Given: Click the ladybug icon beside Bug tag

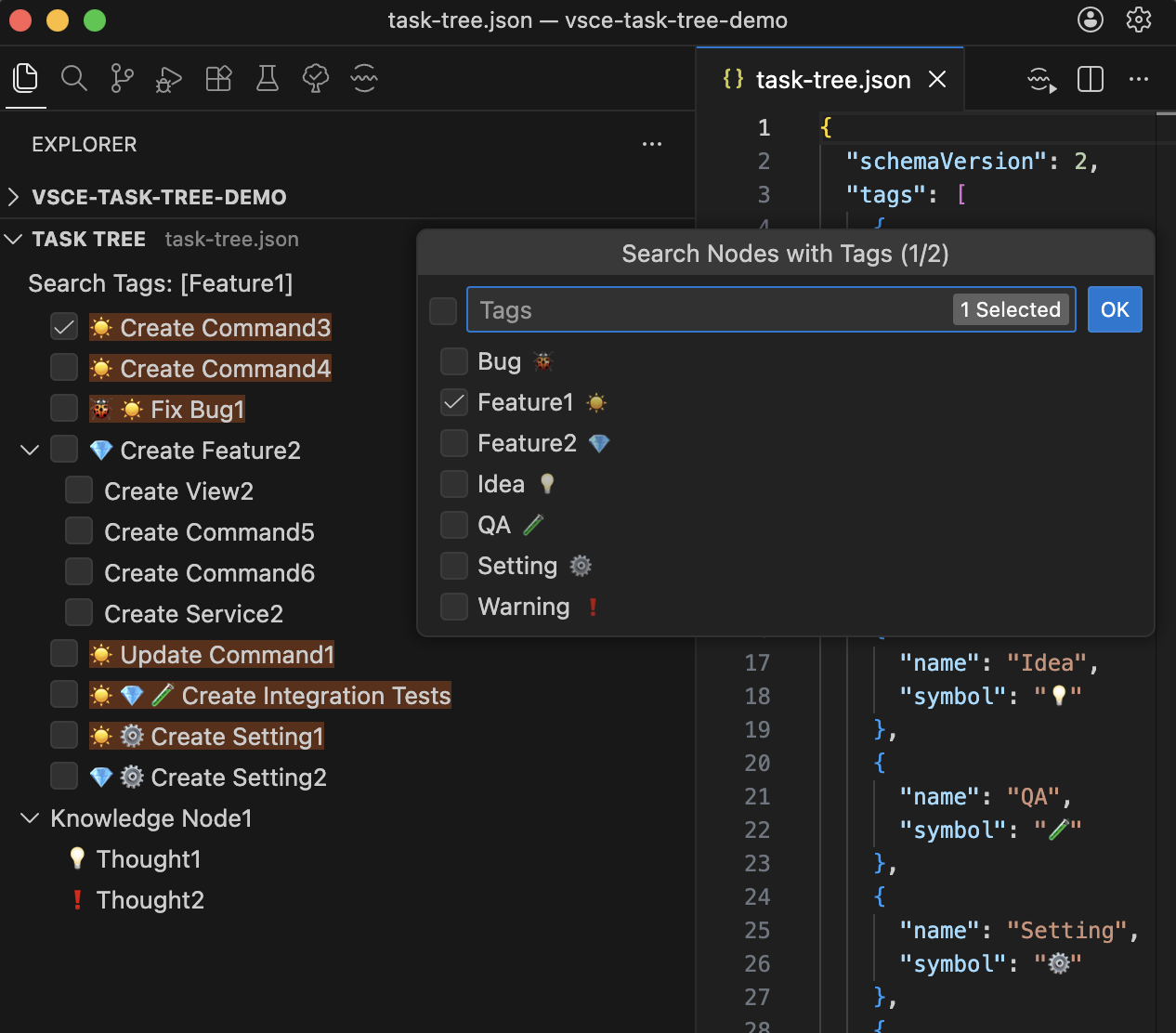Looking at the screenshot, I should coord(543,361).
